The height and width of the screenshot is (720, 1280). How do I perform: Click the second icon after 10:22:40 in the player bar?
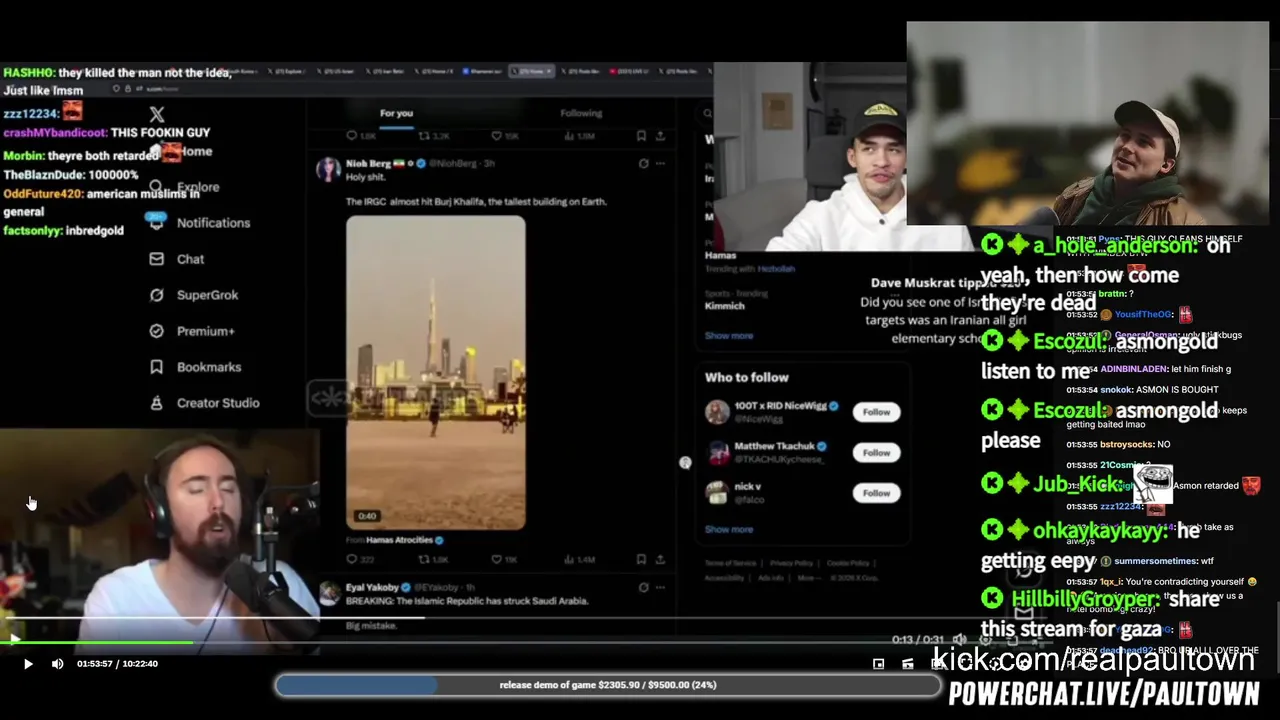(x=907, y=664)
